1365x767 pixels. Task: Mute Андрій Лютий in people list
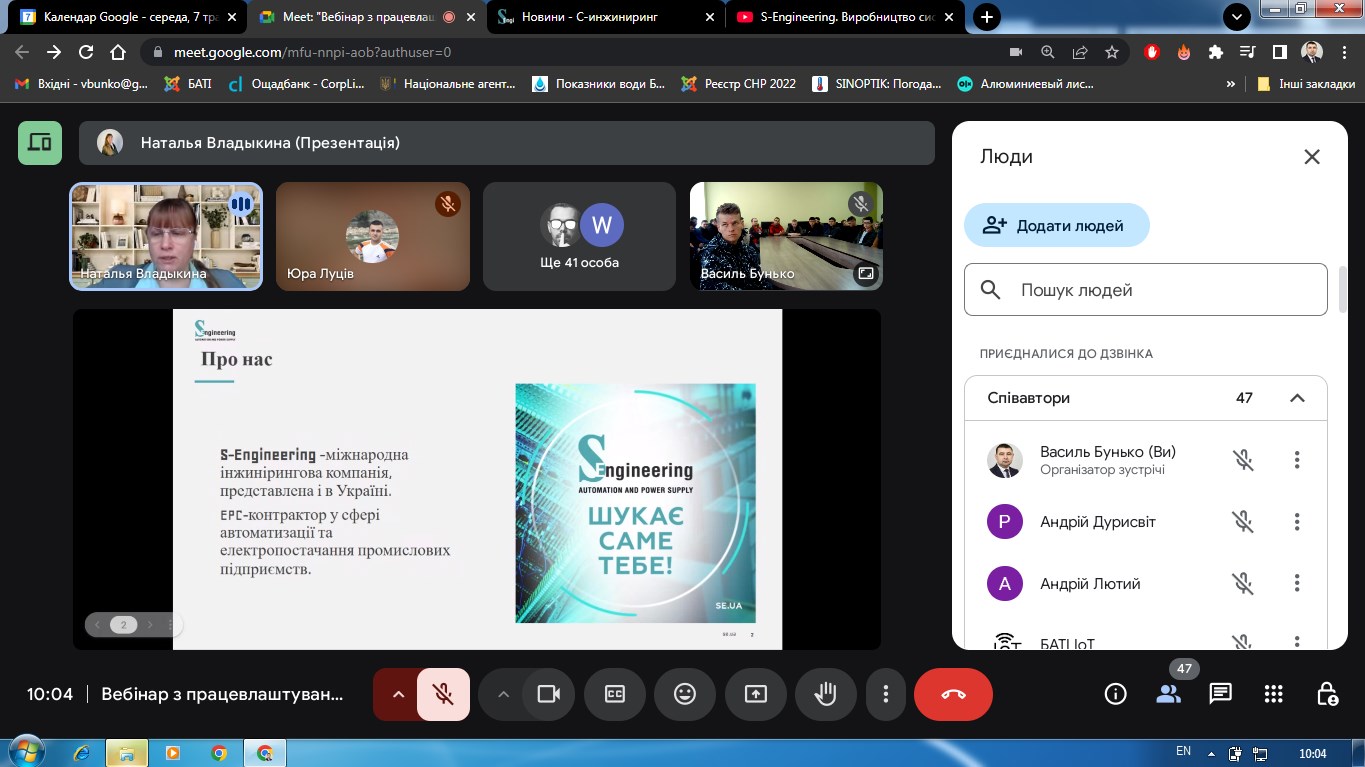click(x=1243, y=584)
